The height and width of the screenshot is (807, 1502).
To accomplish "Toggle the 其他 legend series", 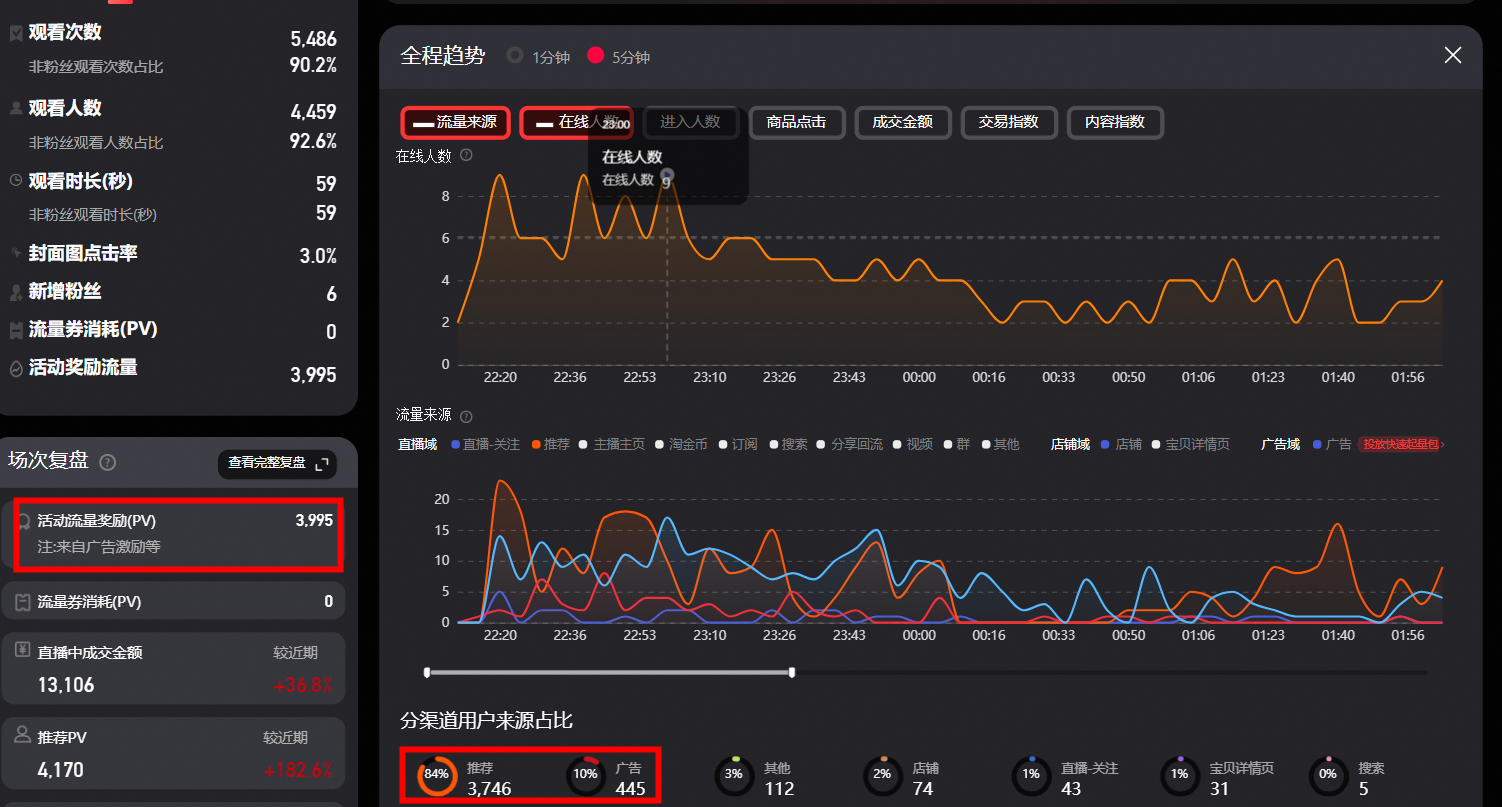I will tap(1001, 444).
